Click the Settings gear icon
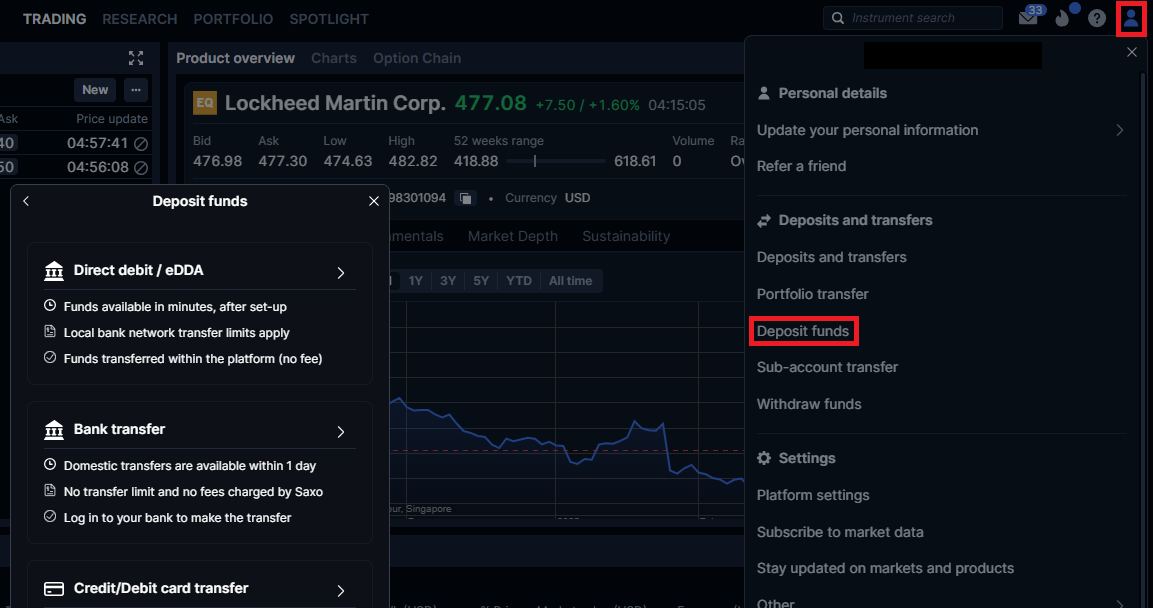 click(x=764, y=458)
